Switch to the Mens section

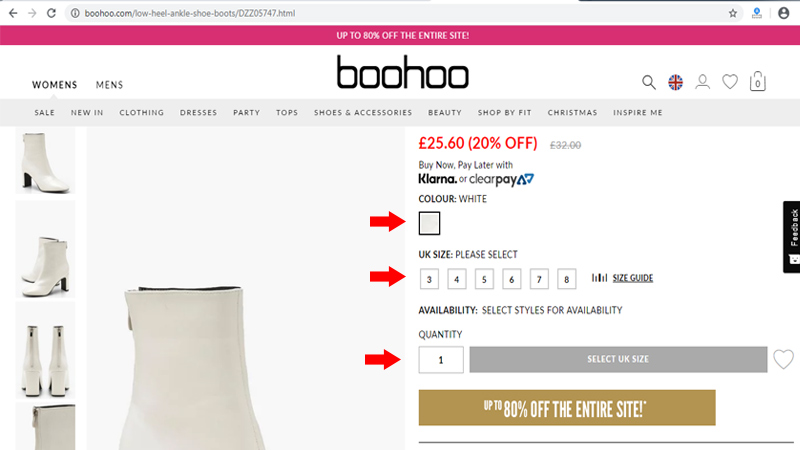click(109, 85)
